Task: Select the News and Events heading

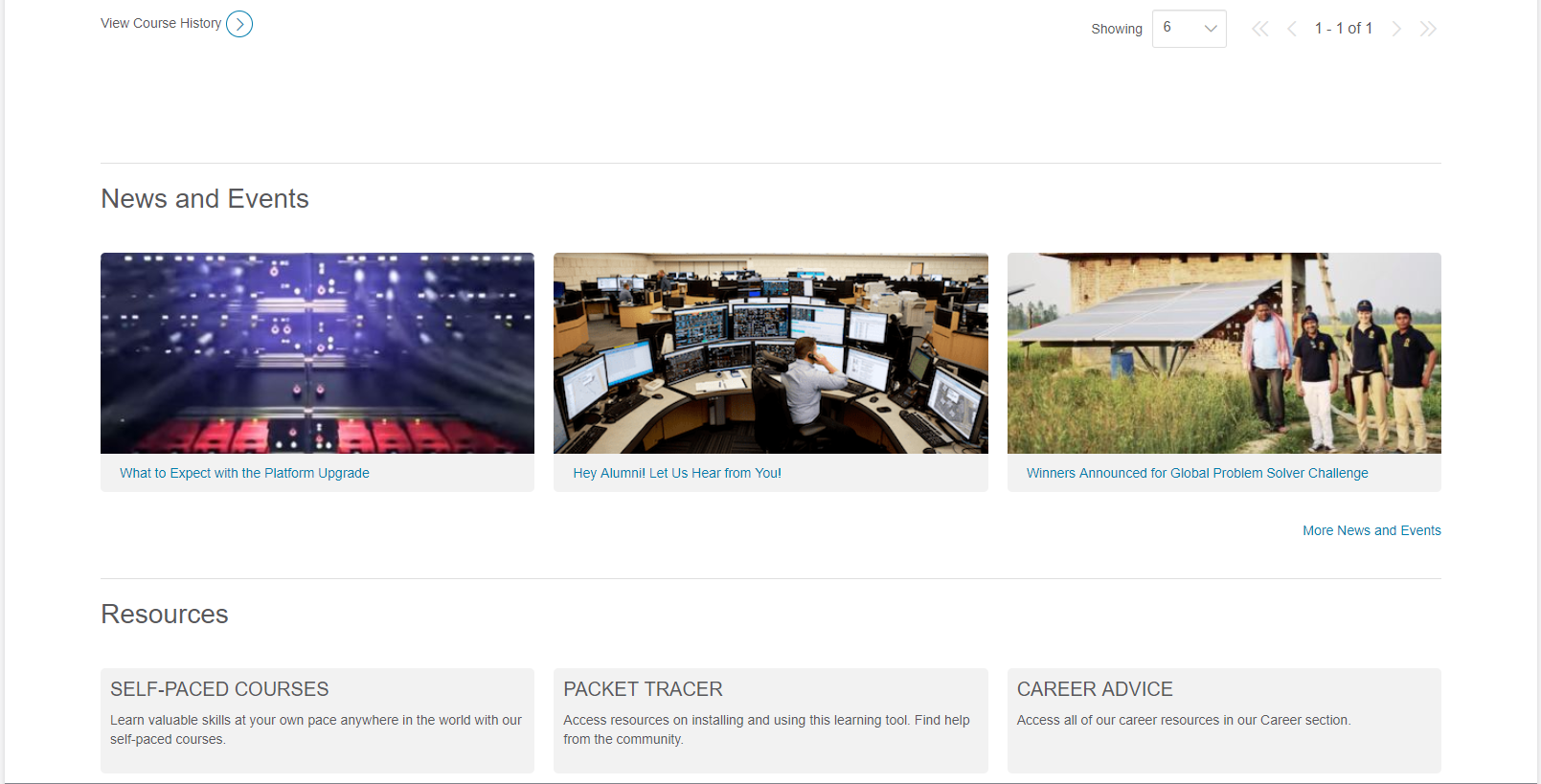Action: 205,198
